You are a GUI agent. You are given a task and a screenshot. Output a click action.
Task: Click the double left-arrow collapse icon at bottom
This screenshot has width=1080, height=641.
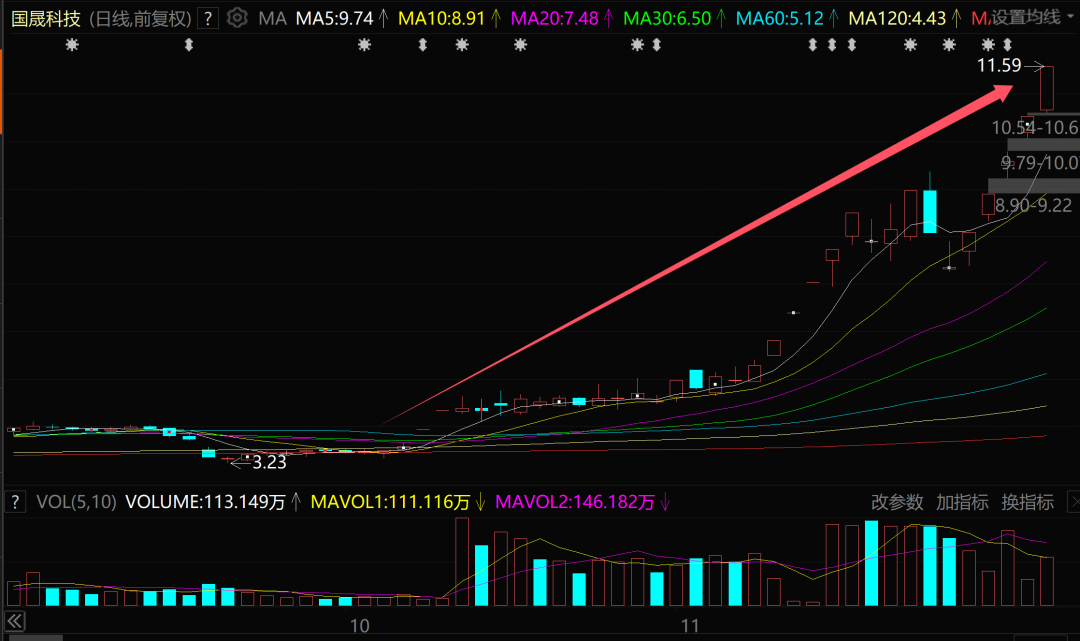pyautogui.click(x=14, y=621)
